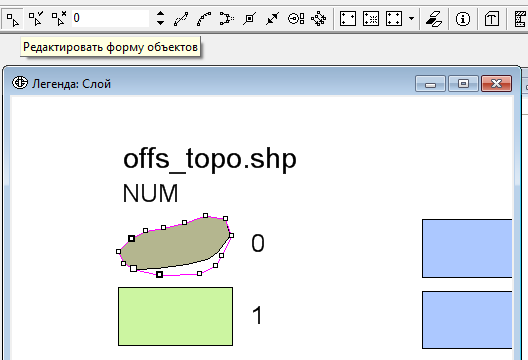
Task: Click the legend value label 0
Action: click(258, 243)
